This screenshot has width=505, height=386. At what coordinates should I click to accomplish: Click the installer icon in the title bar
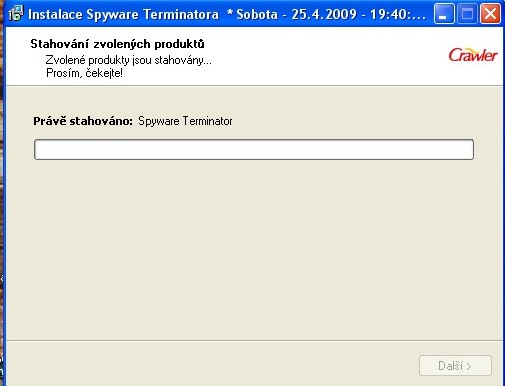pos(16,14)
